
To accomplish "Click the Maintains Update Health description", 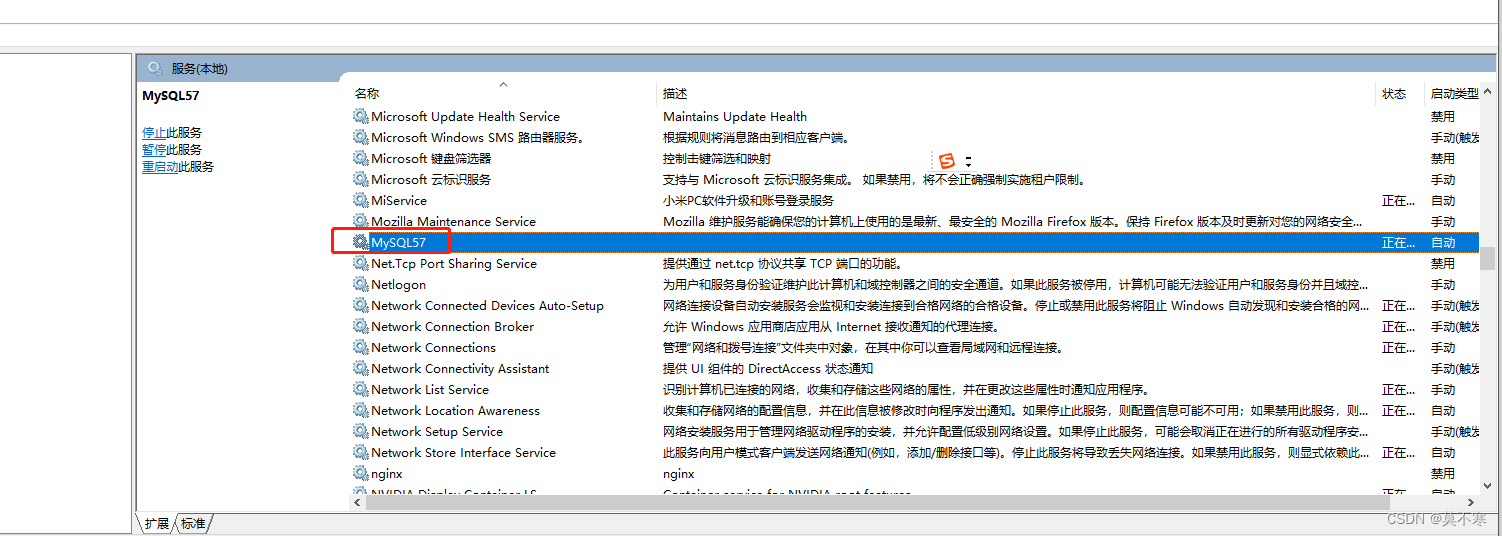I will click(735, 116).
